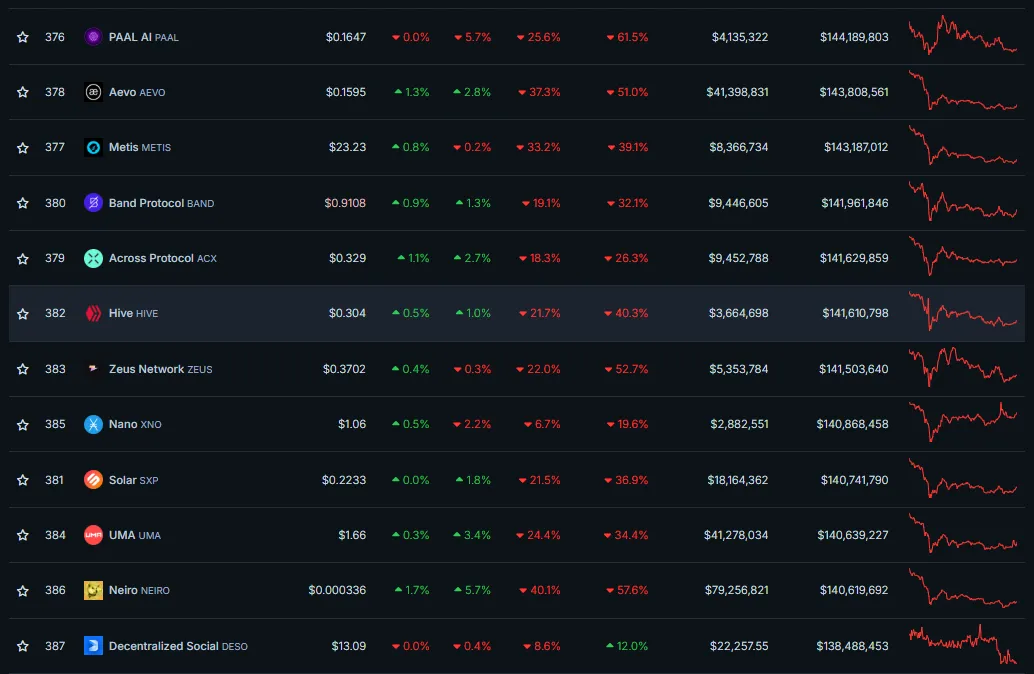View Metis 7-day sparkline chart
This screenshot has width=1034, height=674.
pos(963,146)
